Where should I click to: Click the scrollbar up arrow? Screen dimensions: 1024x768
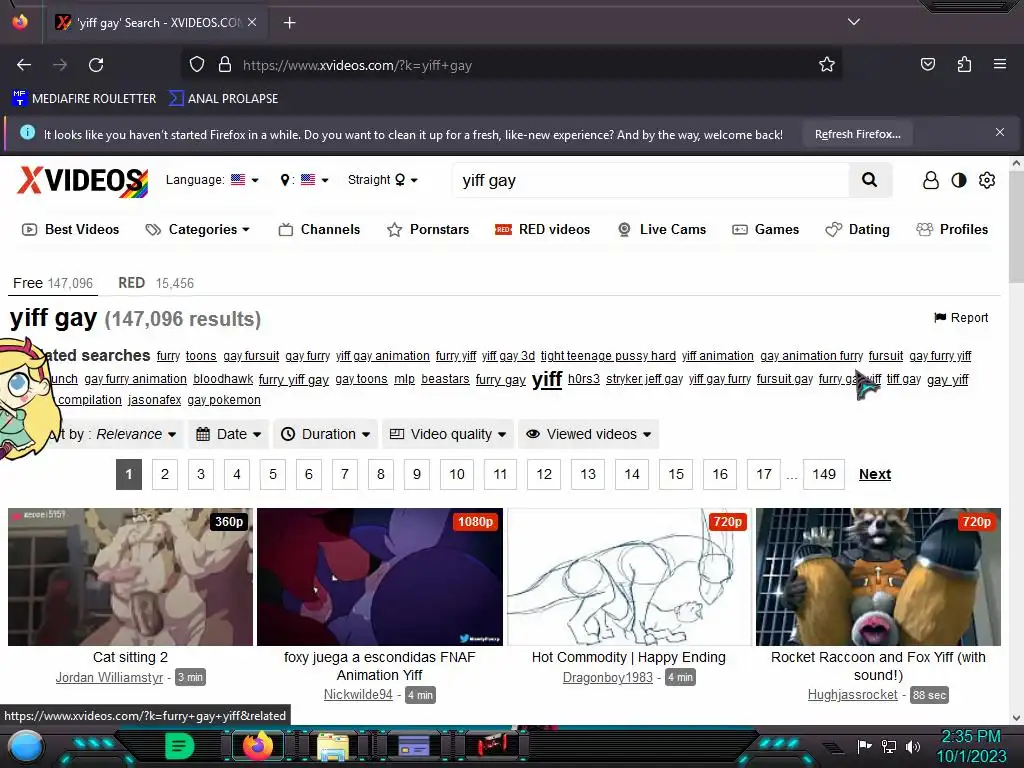click(1016, 163)
